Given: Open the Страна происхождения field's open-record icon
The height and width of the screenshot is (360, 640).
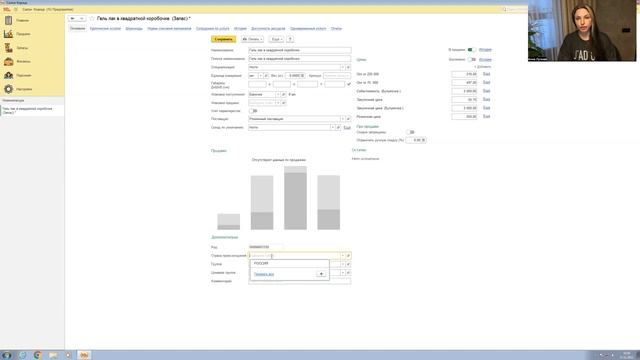Looking at the screenshot, I should click(x=348, y=256).
